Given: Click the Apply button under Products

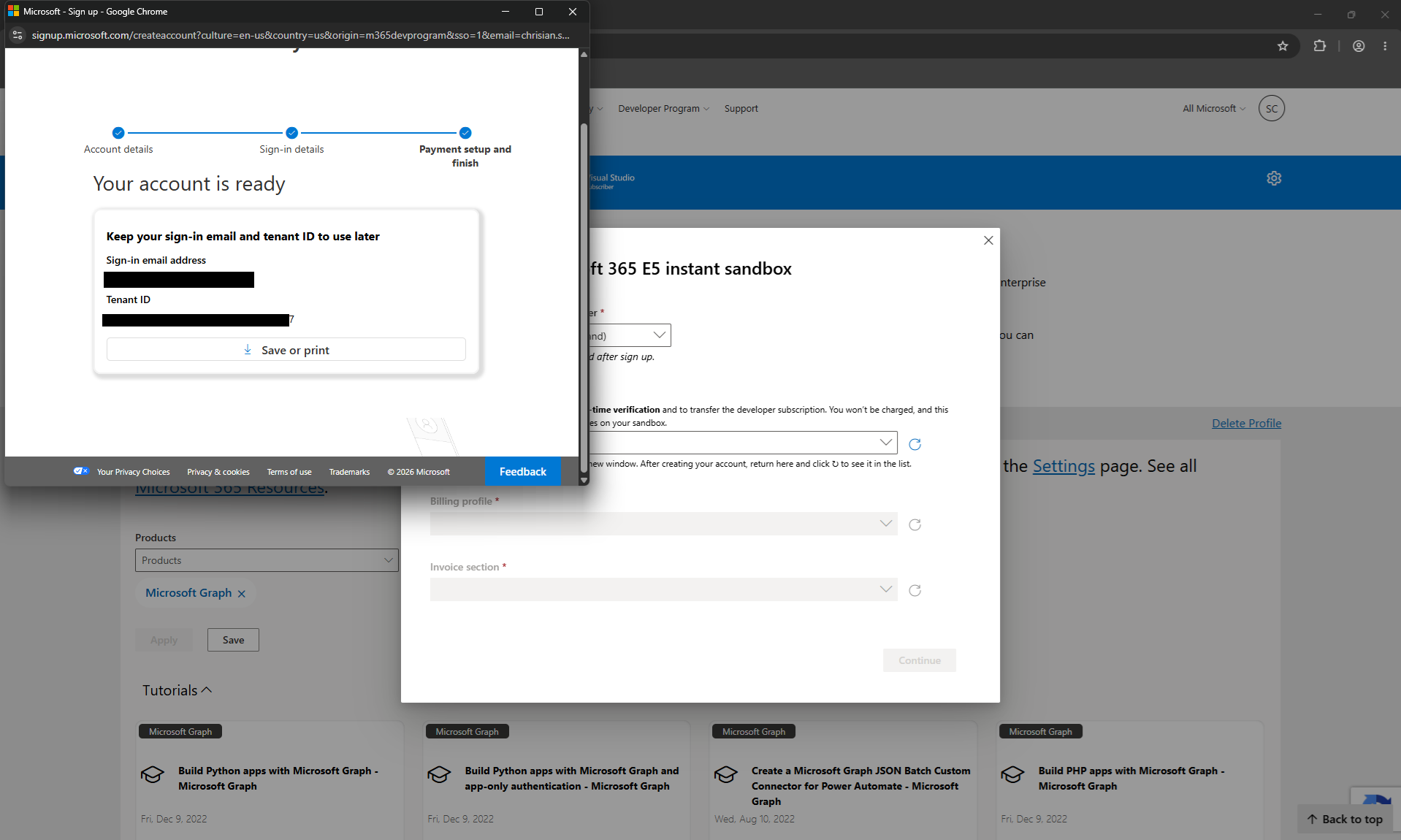Looking at the screenshot, I should coord(164,640).
